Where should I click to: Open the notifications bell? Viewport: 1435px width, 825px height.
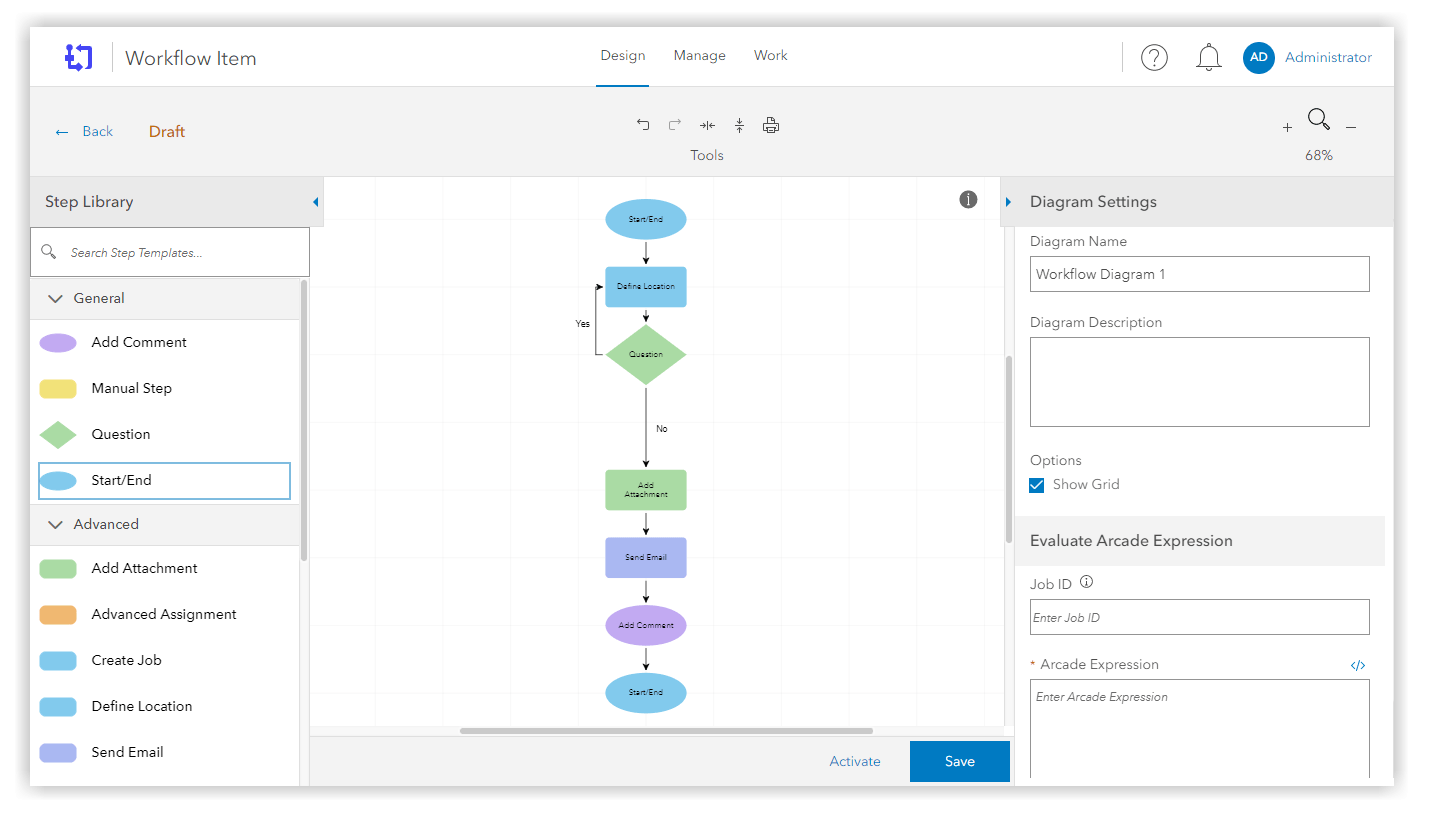coord(1209,58)
